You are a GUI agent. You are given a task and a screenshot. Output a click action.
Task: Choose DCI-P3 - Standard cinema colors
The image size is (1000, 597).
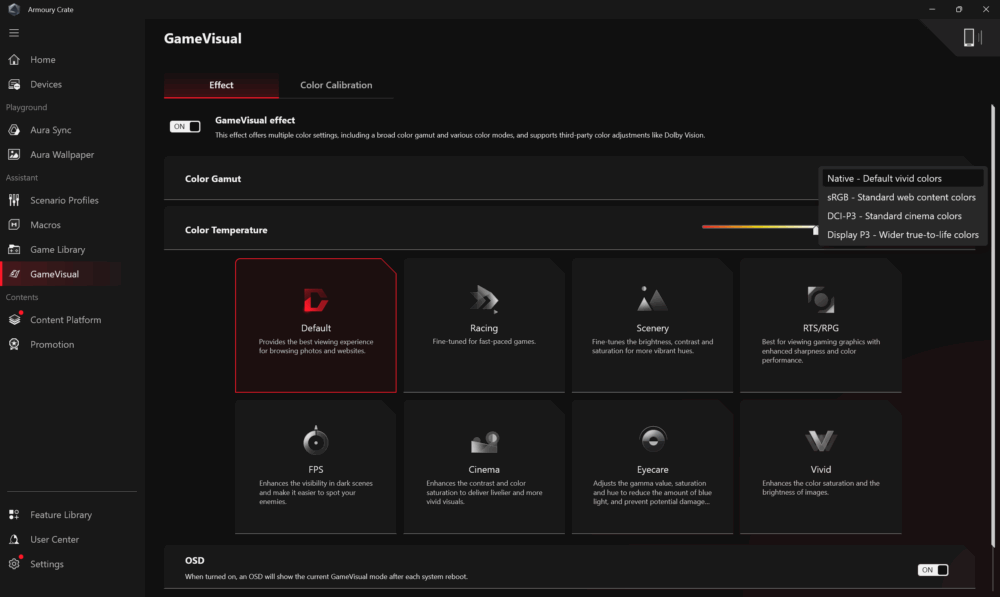902,216
